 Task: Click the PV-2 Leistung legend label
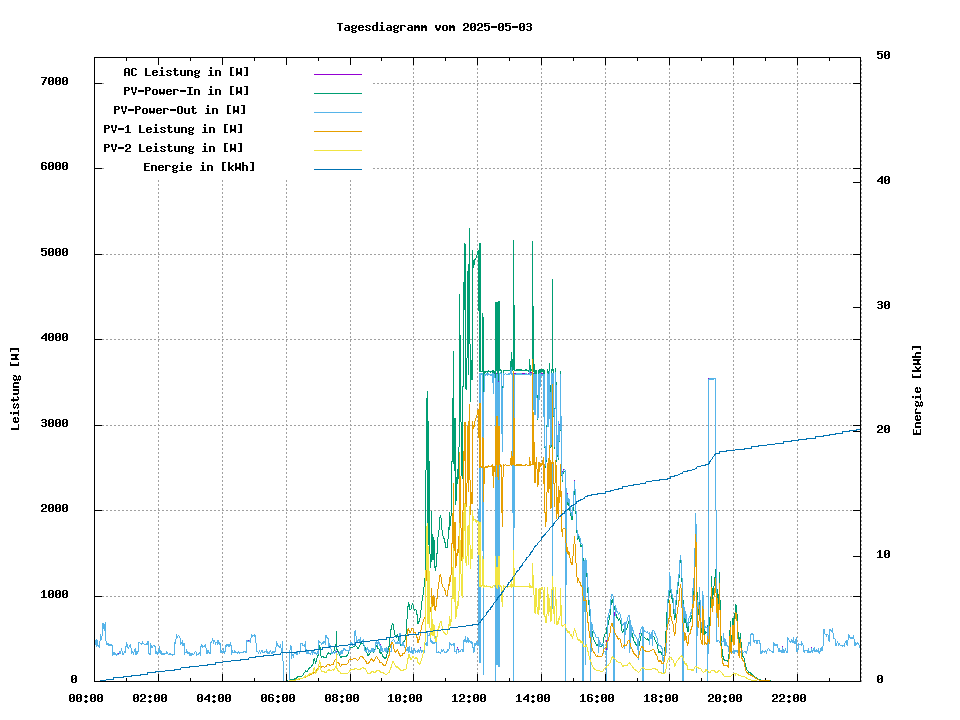pos(173,148)
